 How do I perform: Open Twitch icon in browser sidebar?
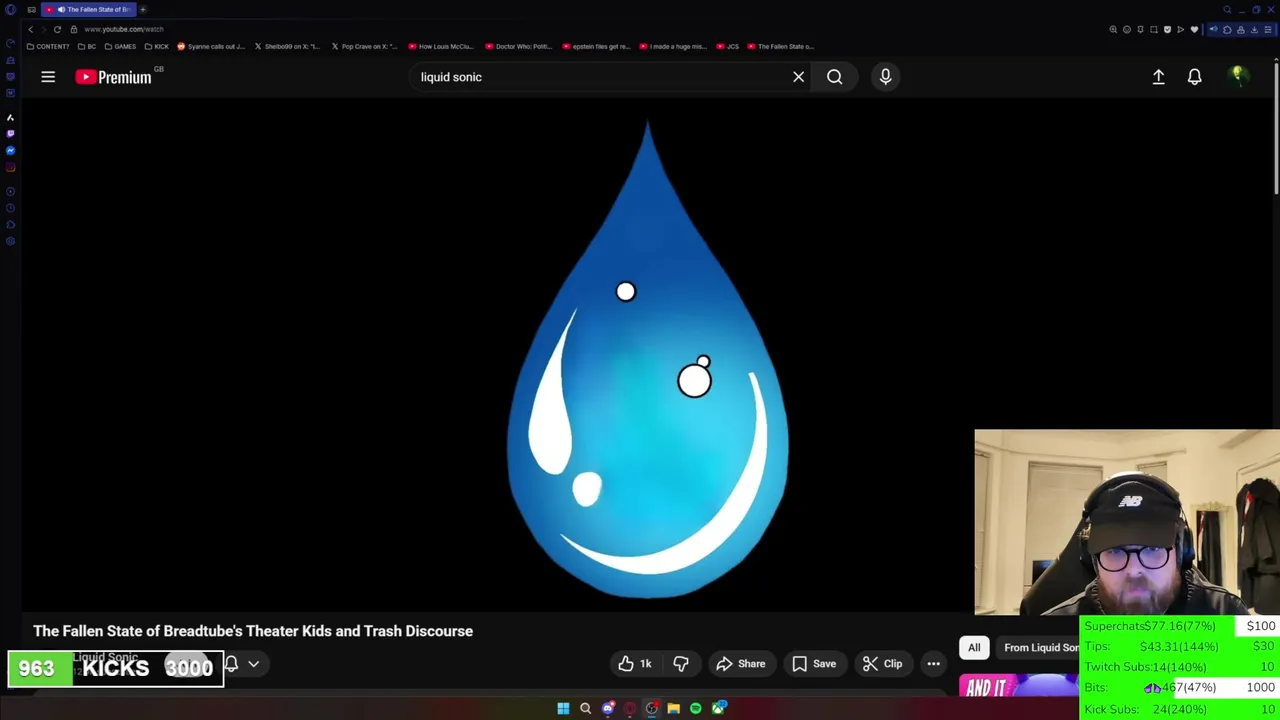tap(10, 133)
